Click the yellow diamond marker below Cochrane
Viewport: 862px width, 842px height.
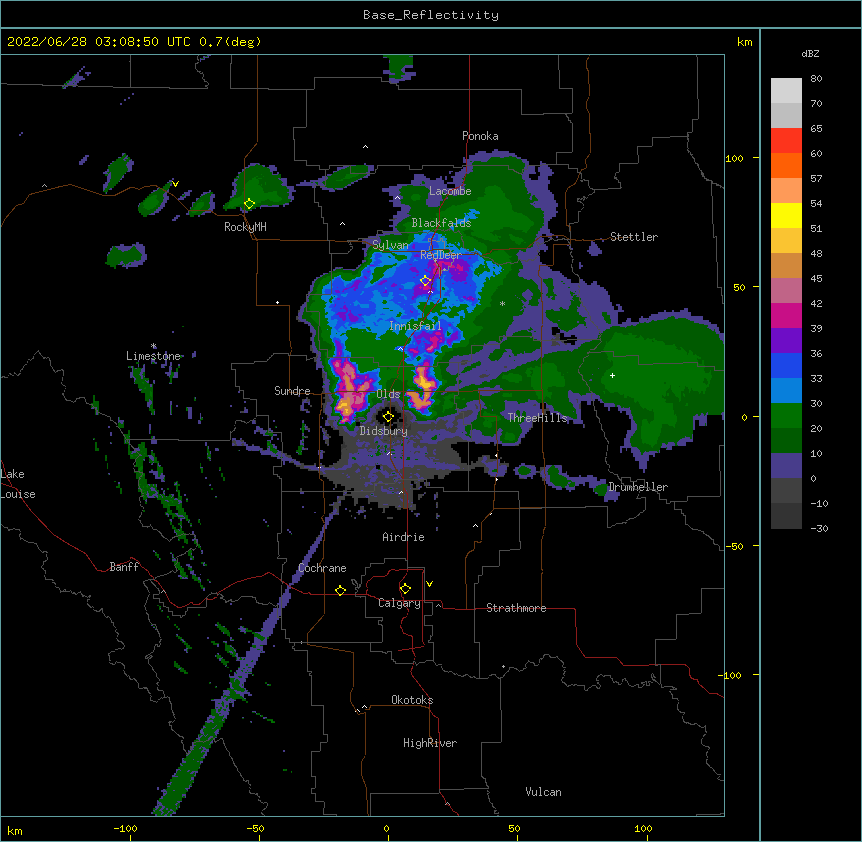tap(340, 590)
